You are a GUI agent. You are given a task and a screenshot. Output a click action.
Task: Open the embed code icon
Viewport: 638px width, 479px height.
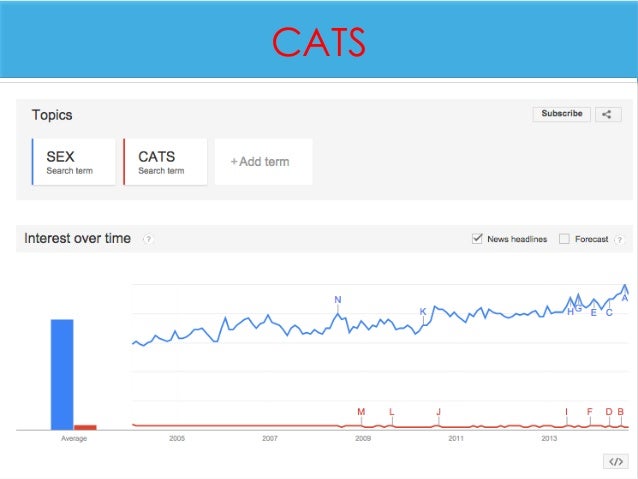(615, 461)
